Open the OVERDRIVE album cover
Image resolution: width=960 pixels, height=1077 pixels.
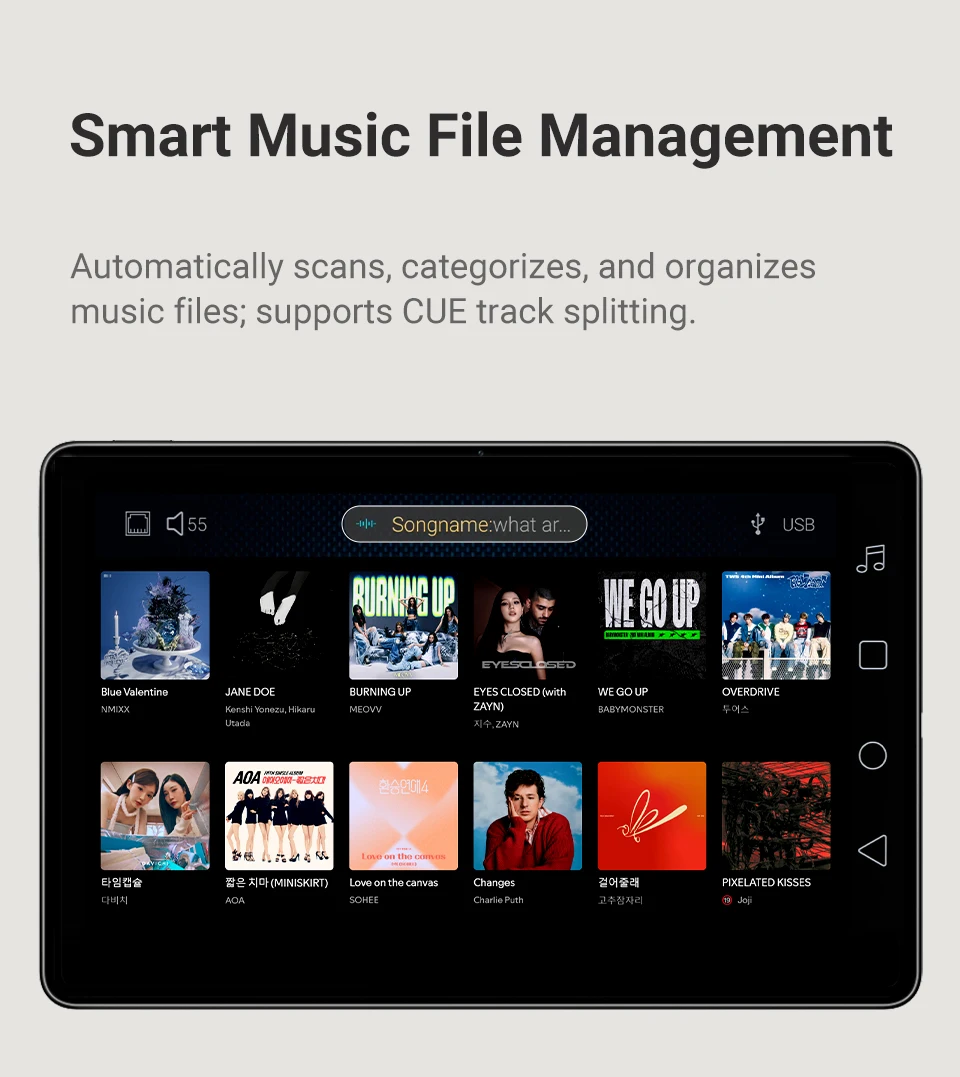pos(776,625)
